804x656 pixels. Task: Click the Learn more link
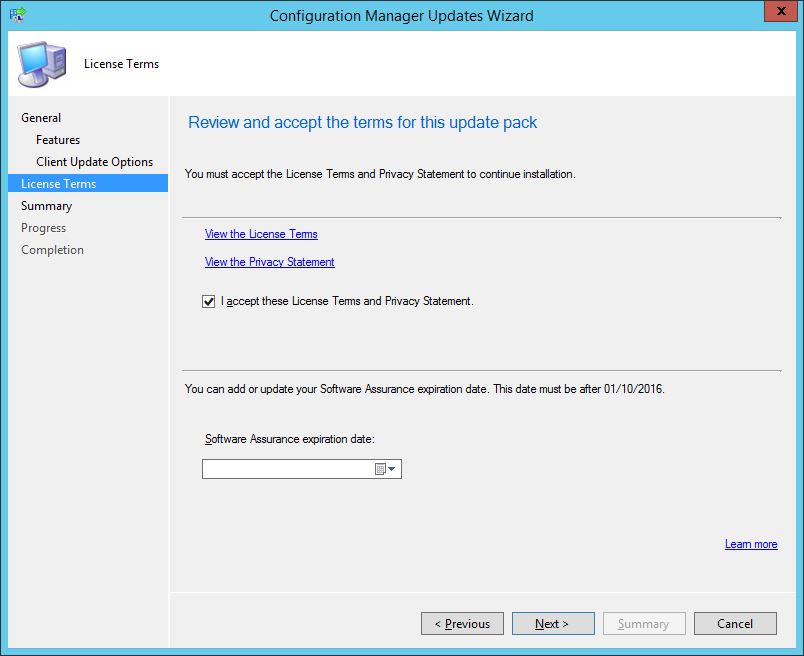click(751, 544)
